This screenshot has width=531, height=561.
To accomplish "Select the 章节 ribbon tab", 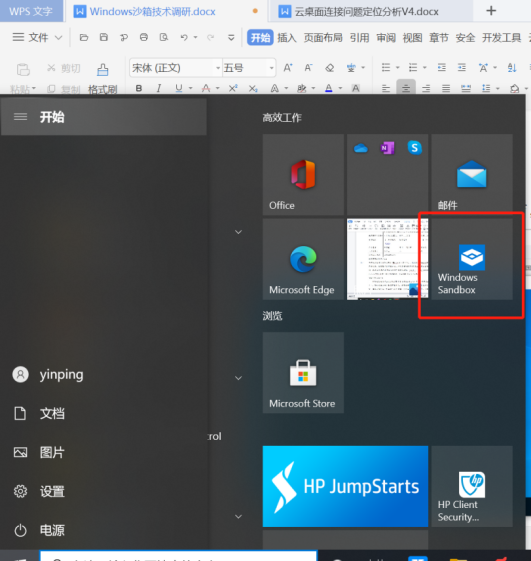I will [x=439, y=38].
